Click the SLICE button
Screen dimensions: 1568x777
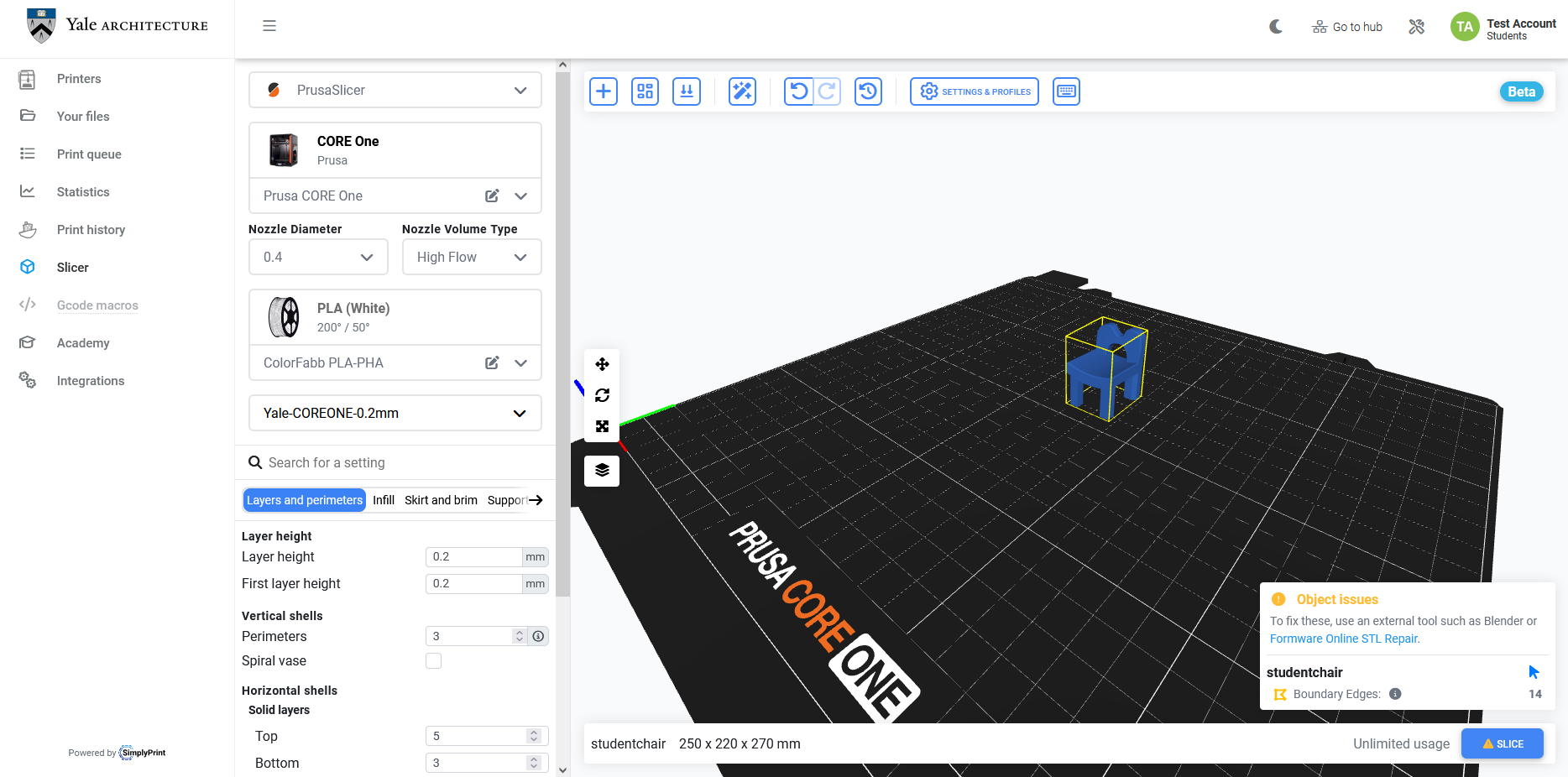(x=1503, y=743)
